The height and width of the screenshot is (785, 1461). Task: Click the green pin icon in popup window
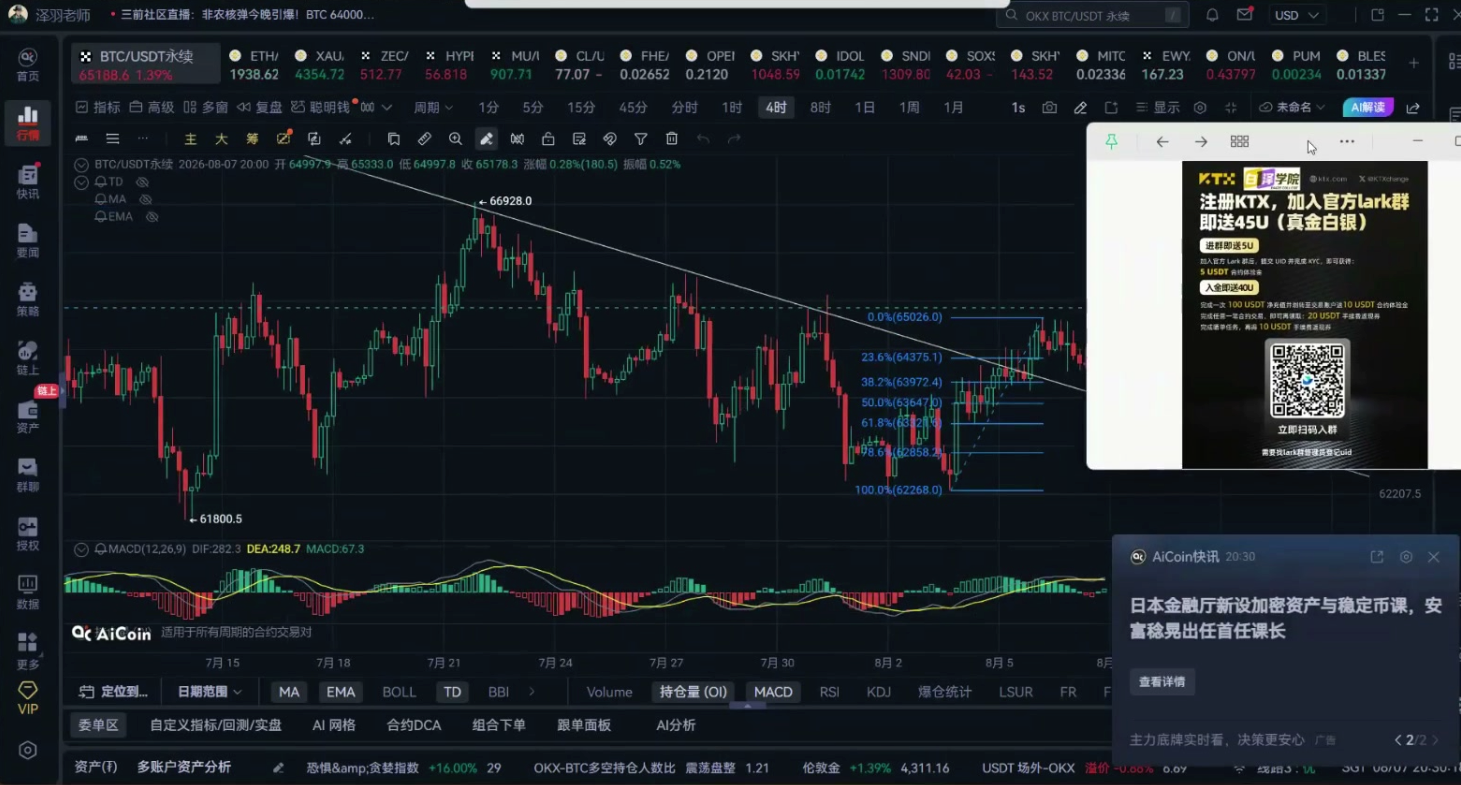[x=1111, y=142]
